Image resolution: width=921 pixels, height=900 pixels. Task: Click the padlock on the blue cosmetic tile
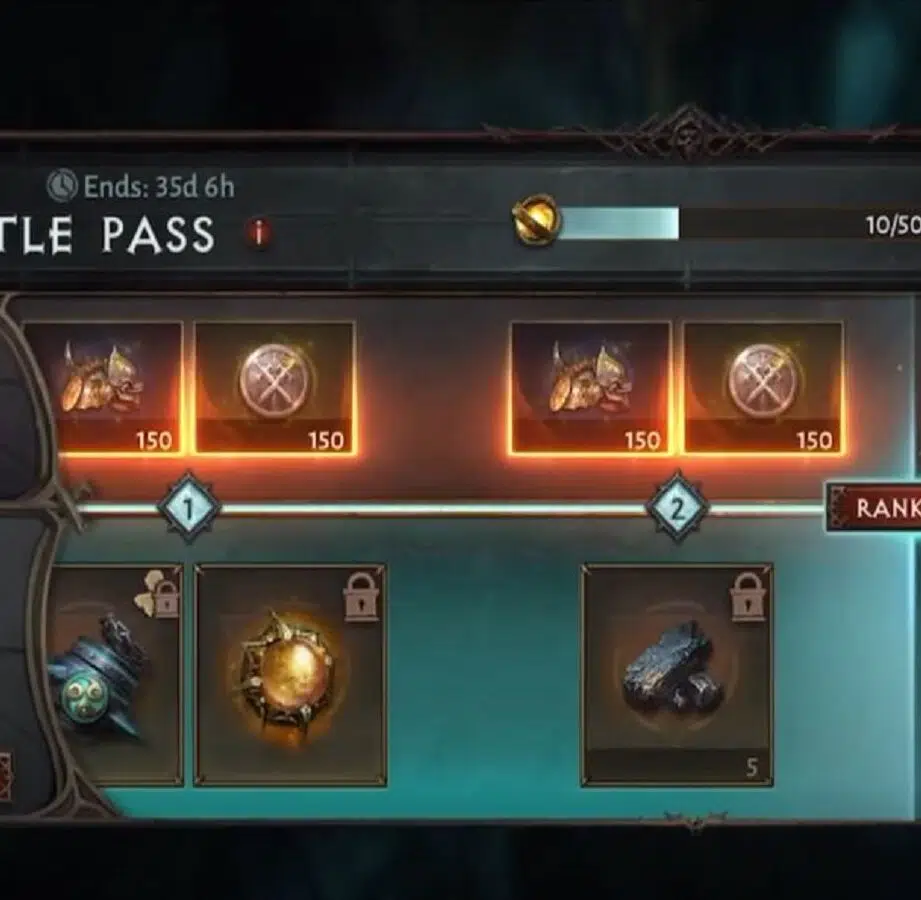click(x=165, y=599)
